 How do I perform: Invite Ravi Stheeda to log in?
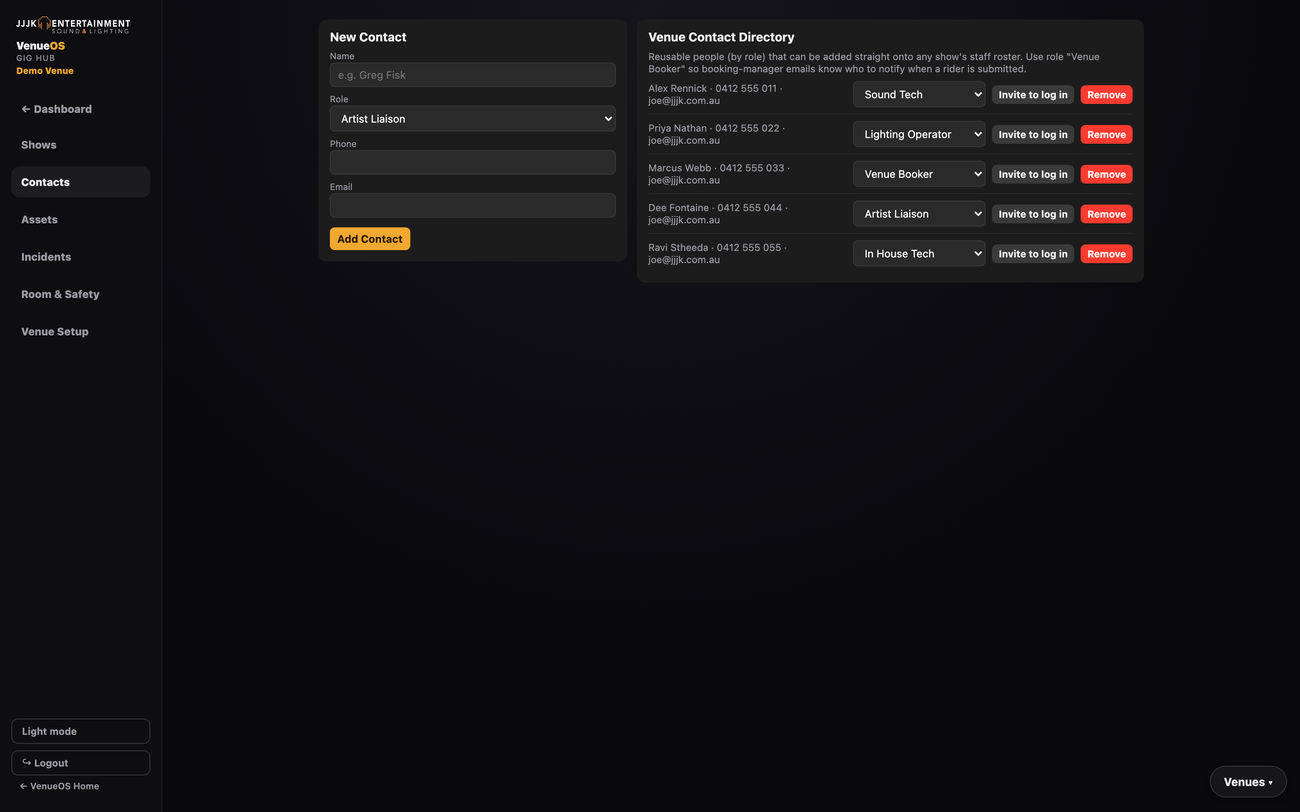click(1033, 254)
